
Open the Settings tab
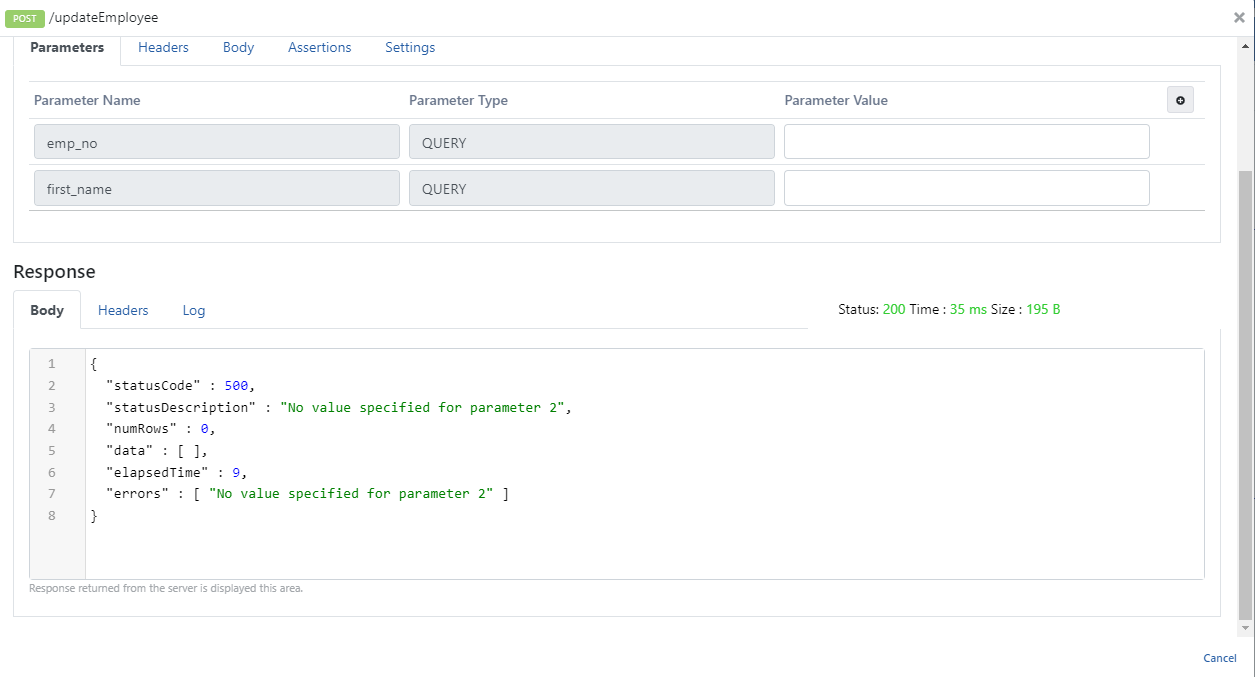point(410,47)
